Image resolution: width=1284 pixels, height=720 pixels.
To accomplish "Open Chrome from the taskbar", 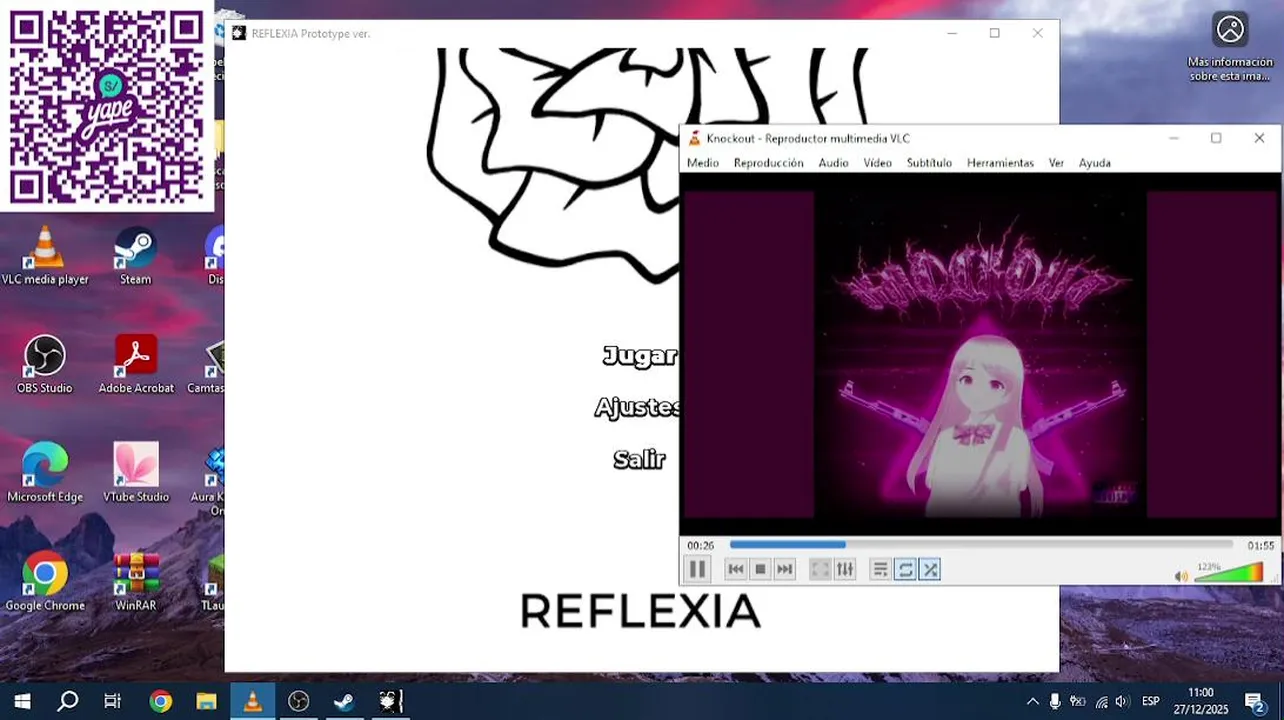I will click(160, 701).
